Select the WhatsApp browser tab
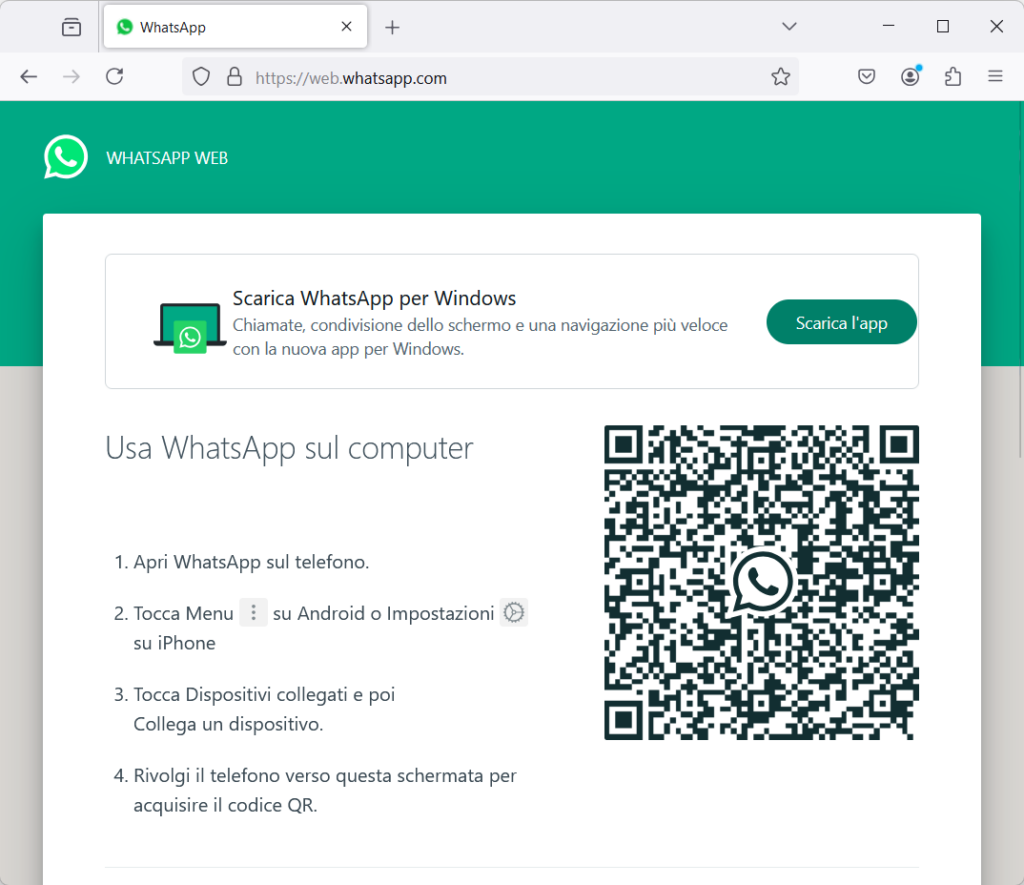 click(220, 27)
